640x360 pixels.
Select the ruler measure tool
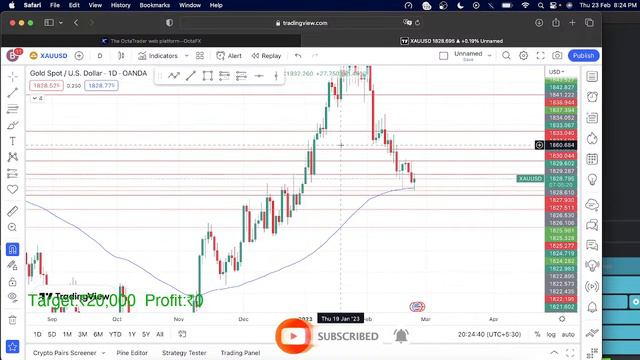tap(13, 211)
